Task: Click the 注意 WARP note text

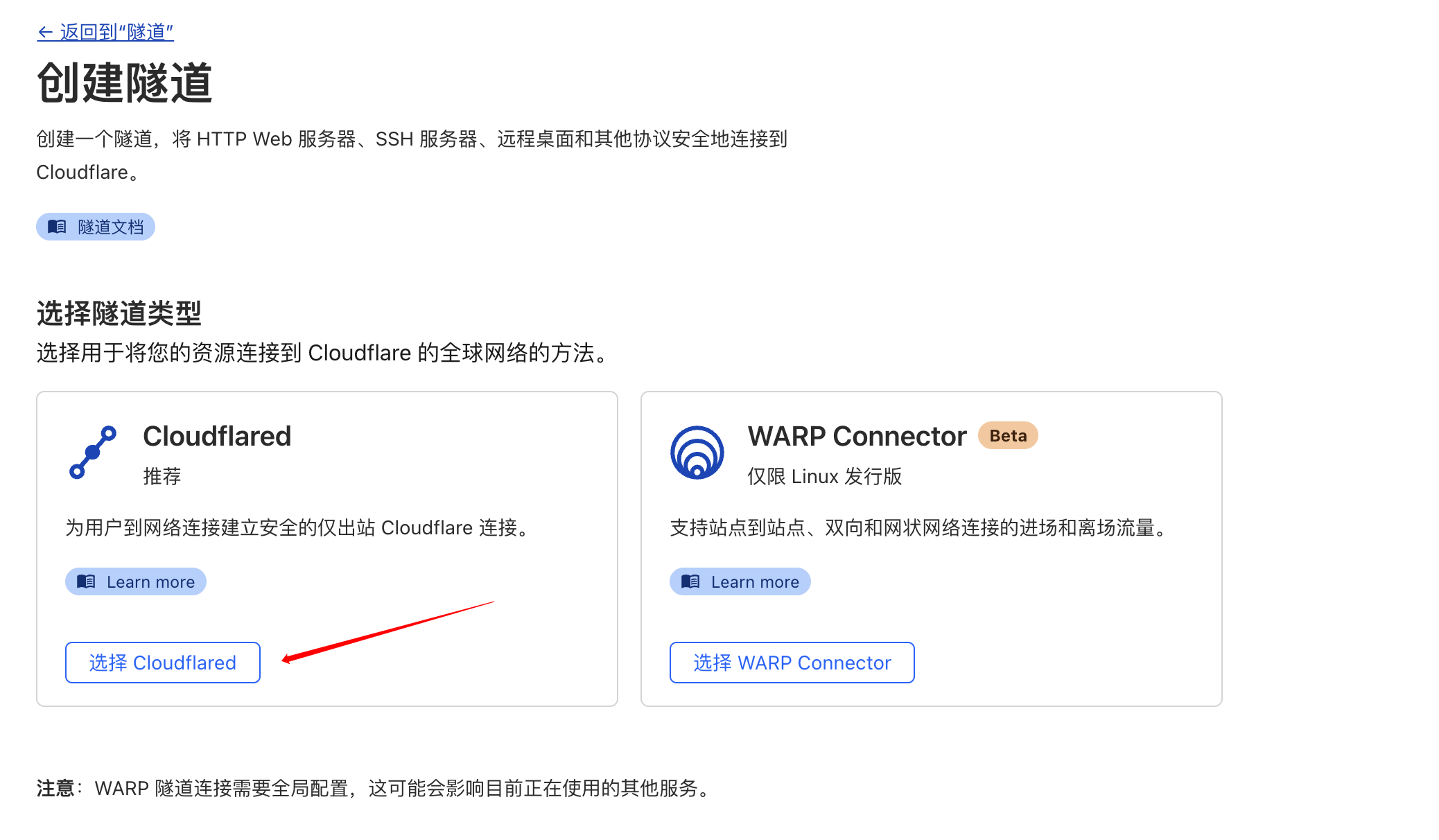Action: coord(376,788)
